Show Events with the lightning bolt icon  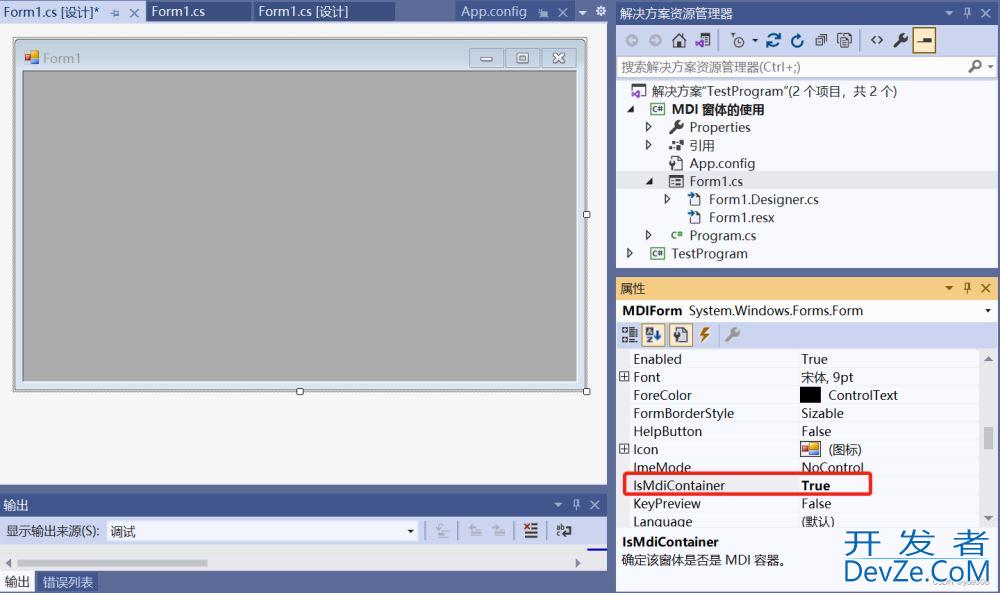tap(705, 335)
